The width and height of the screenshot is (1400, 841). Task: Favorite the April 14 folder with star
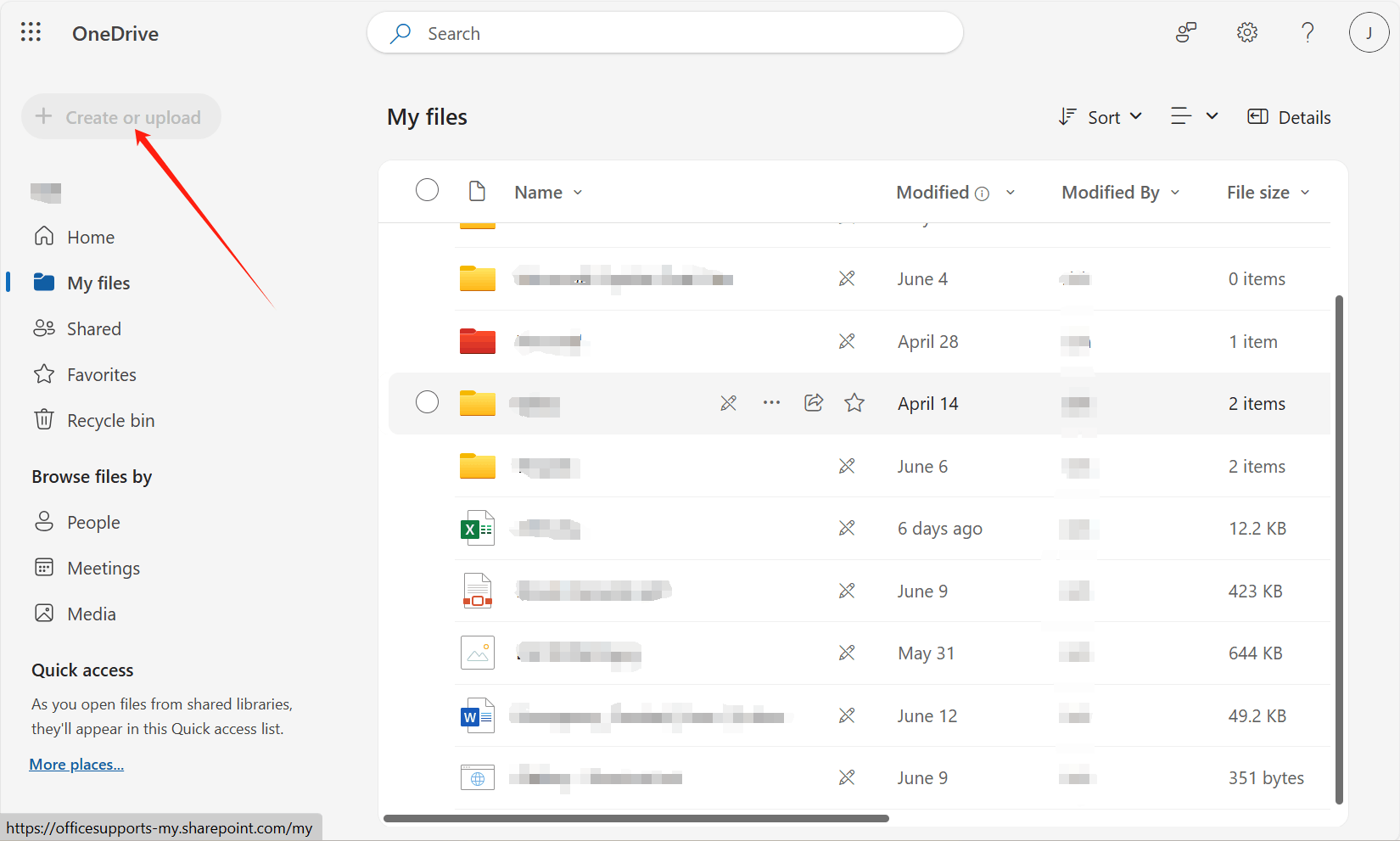pyautogui.click(x=854, y=403)
